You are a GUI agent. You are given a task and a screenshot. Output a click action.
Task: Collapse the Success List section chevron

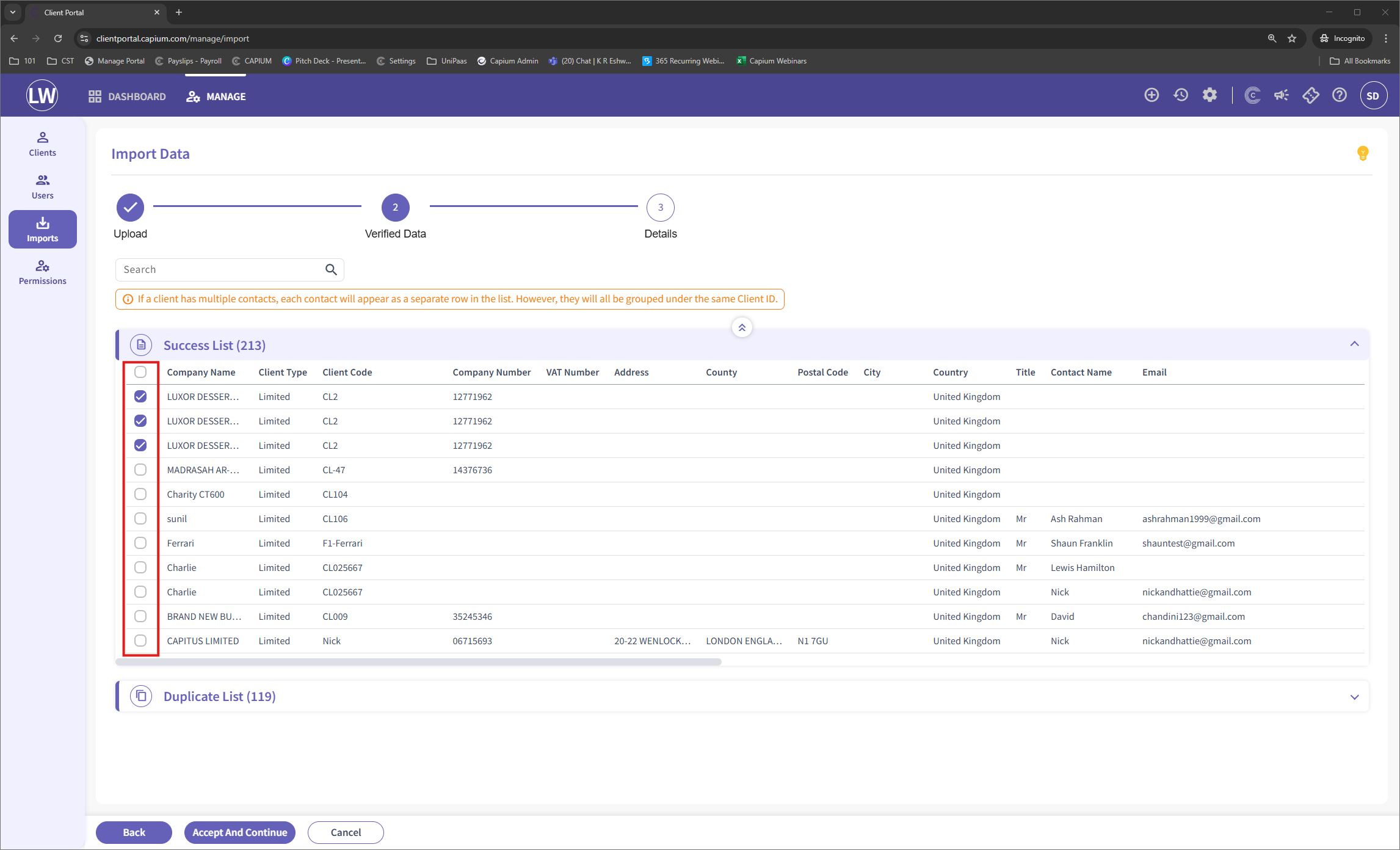tap(1354, 344)
